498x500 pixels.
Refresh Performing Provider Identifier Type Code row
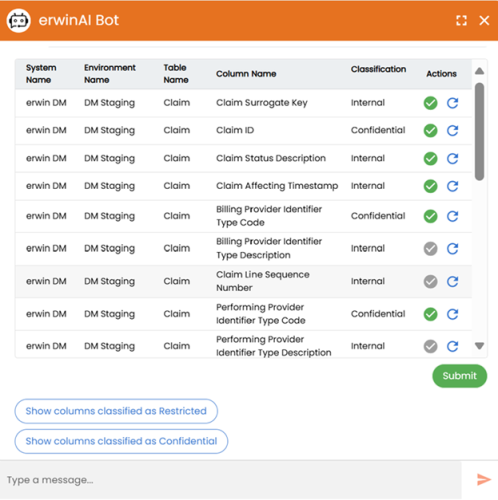coord(452,314)
